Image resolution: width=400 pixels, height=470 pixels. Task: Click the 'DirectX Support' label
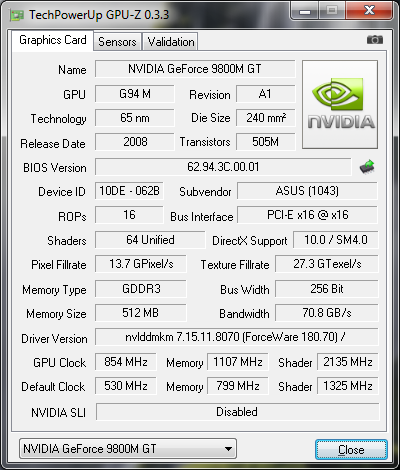click(x=250, y=241)
